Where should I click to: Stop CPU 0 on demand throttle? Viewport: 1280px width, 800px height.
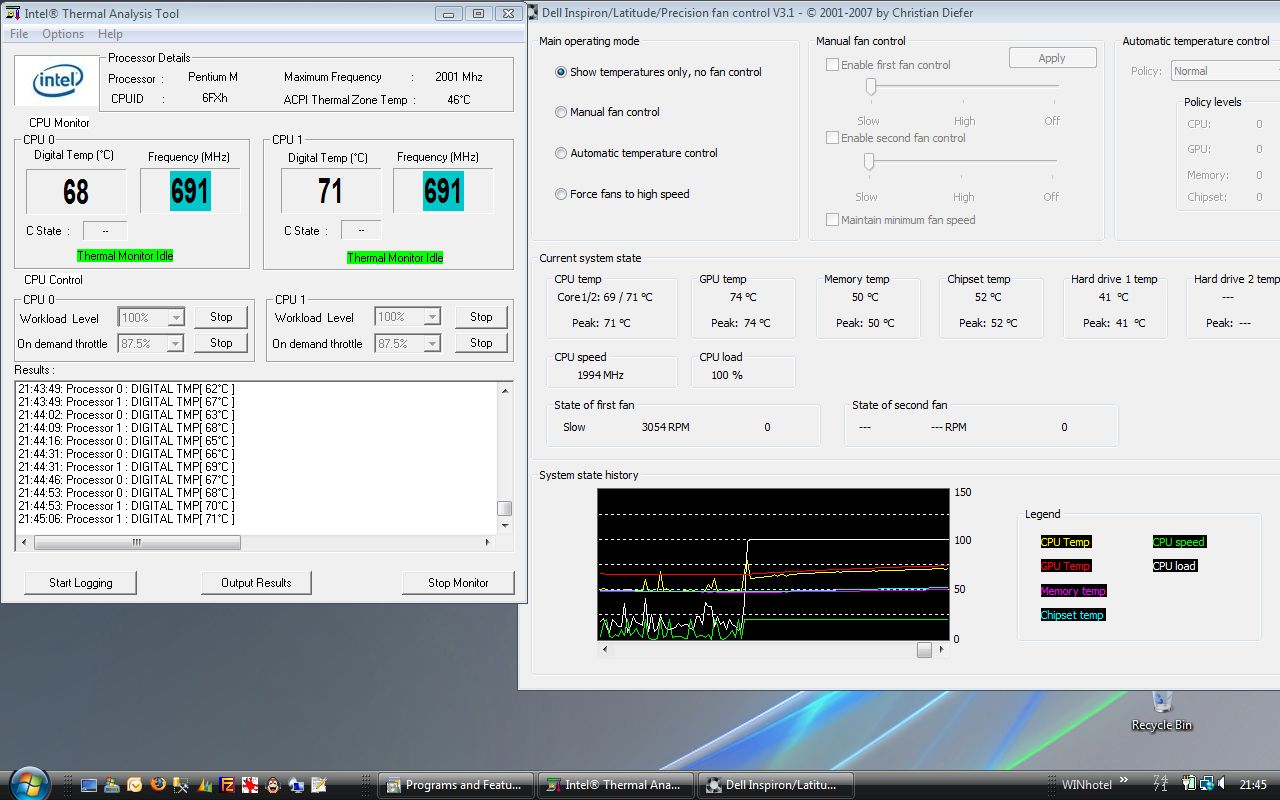pyautogui.click(x=221, y=343)
